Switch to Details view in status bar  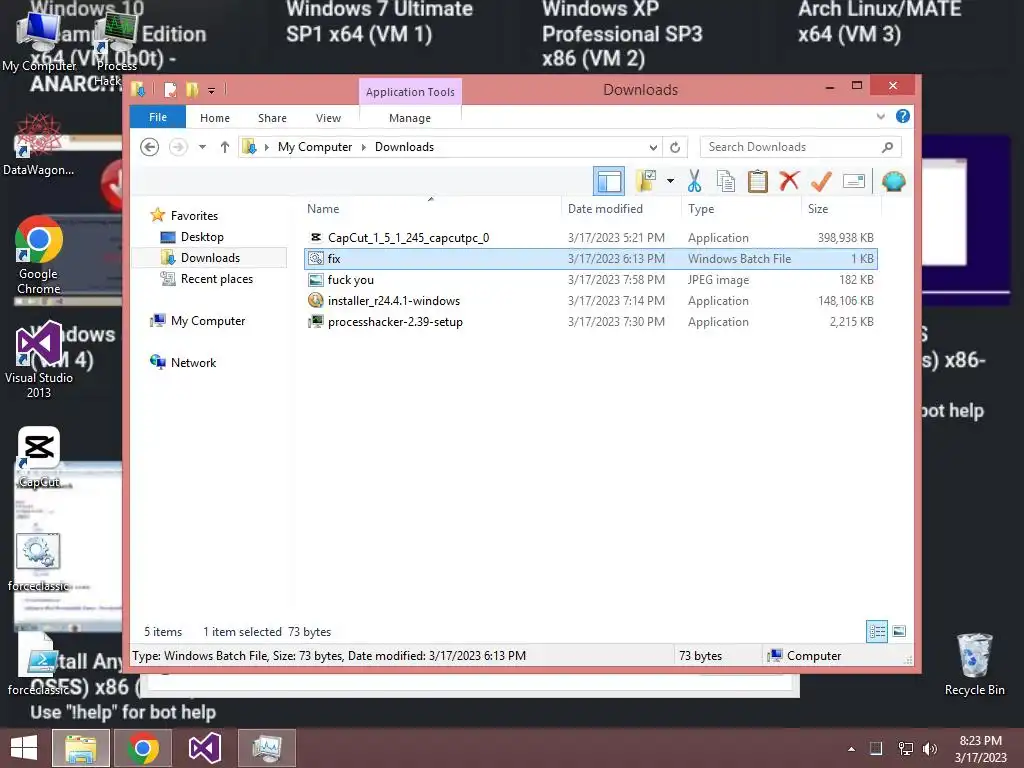(x=877, y=631)
